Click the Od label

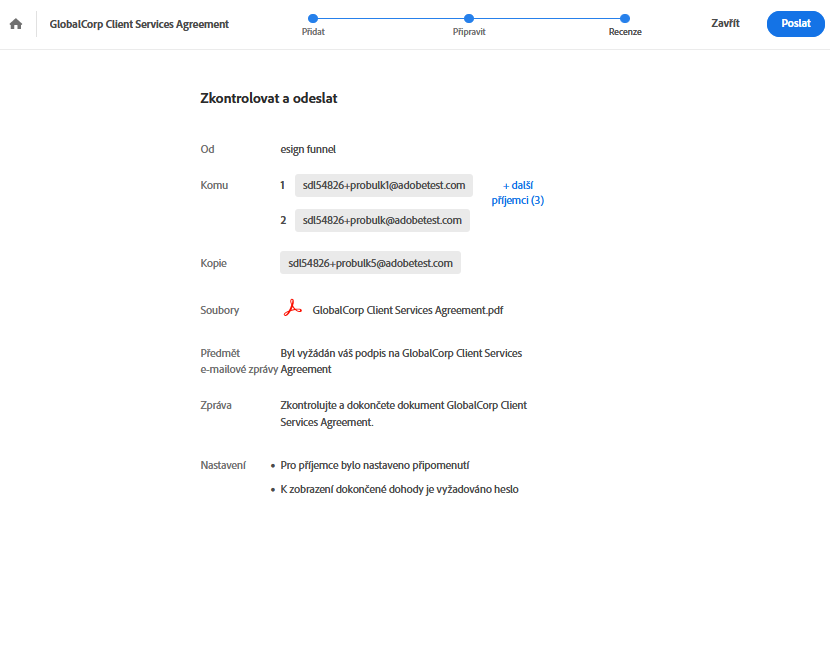pos(207,149)
